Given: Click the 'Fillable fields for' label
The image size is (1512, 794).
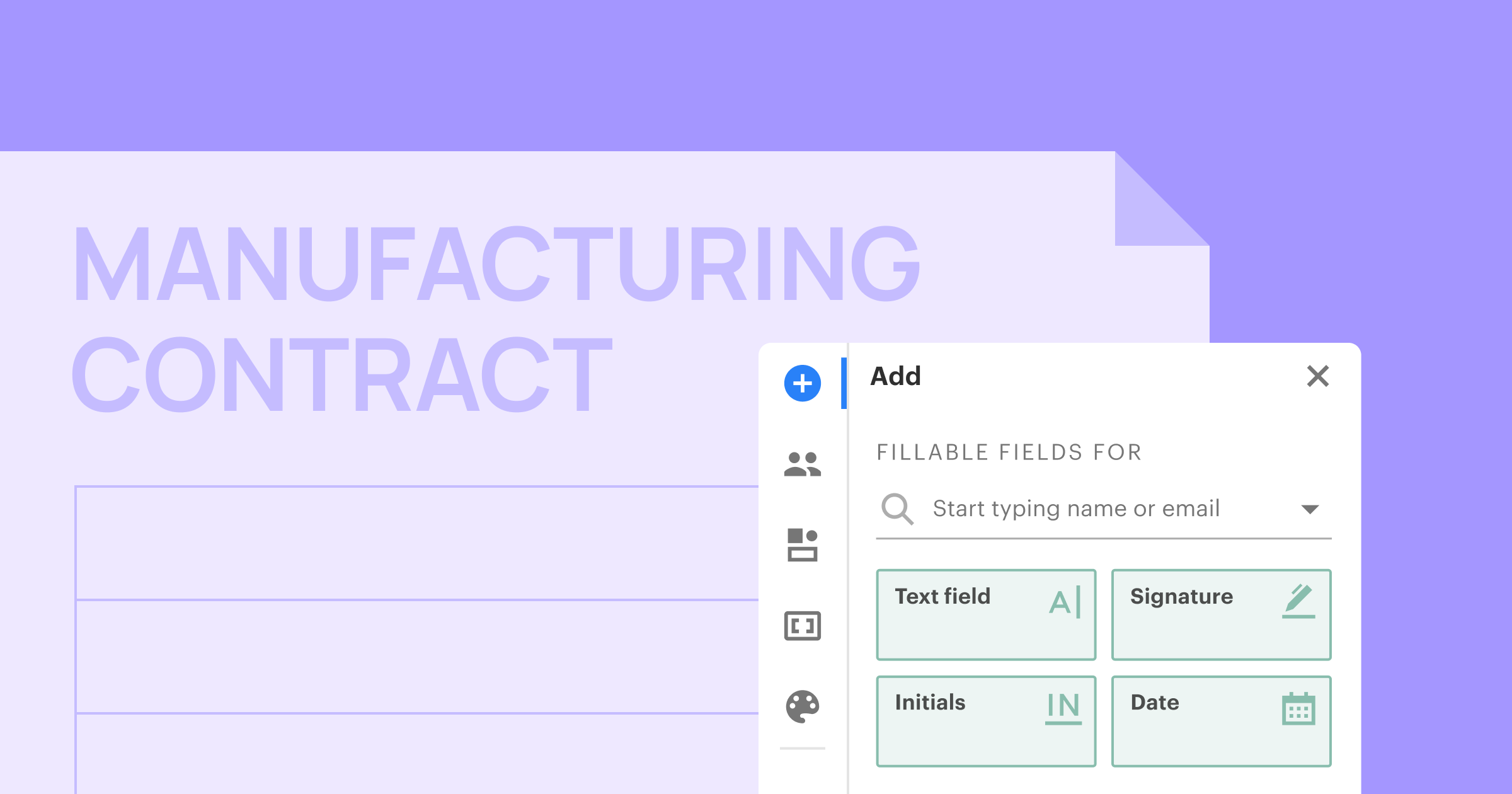Looking at the screenshot, I should coord(1009,452).
